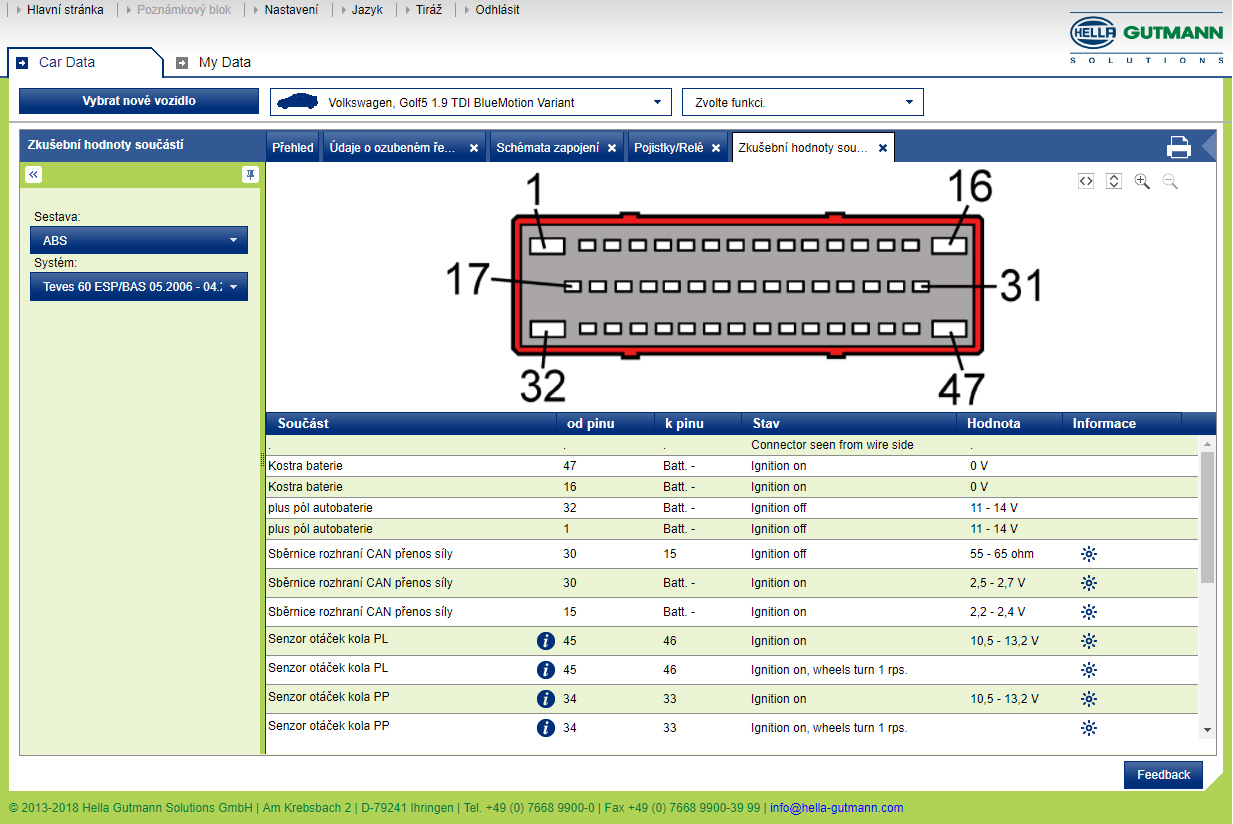Fit diagram to width icon
Viewport: 1233px width, 824px height.
(1086, 181)
